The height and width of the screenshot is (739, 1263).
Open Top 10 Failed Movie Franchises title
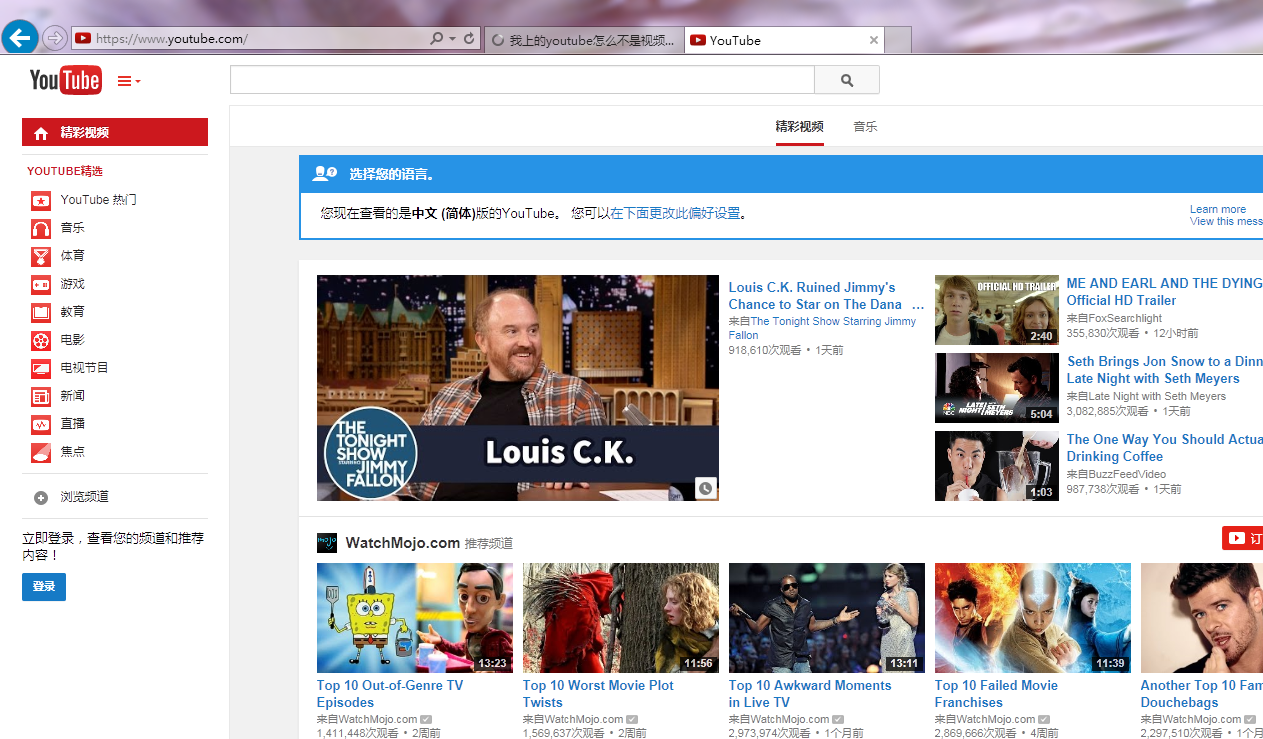(x=996, y=694)
